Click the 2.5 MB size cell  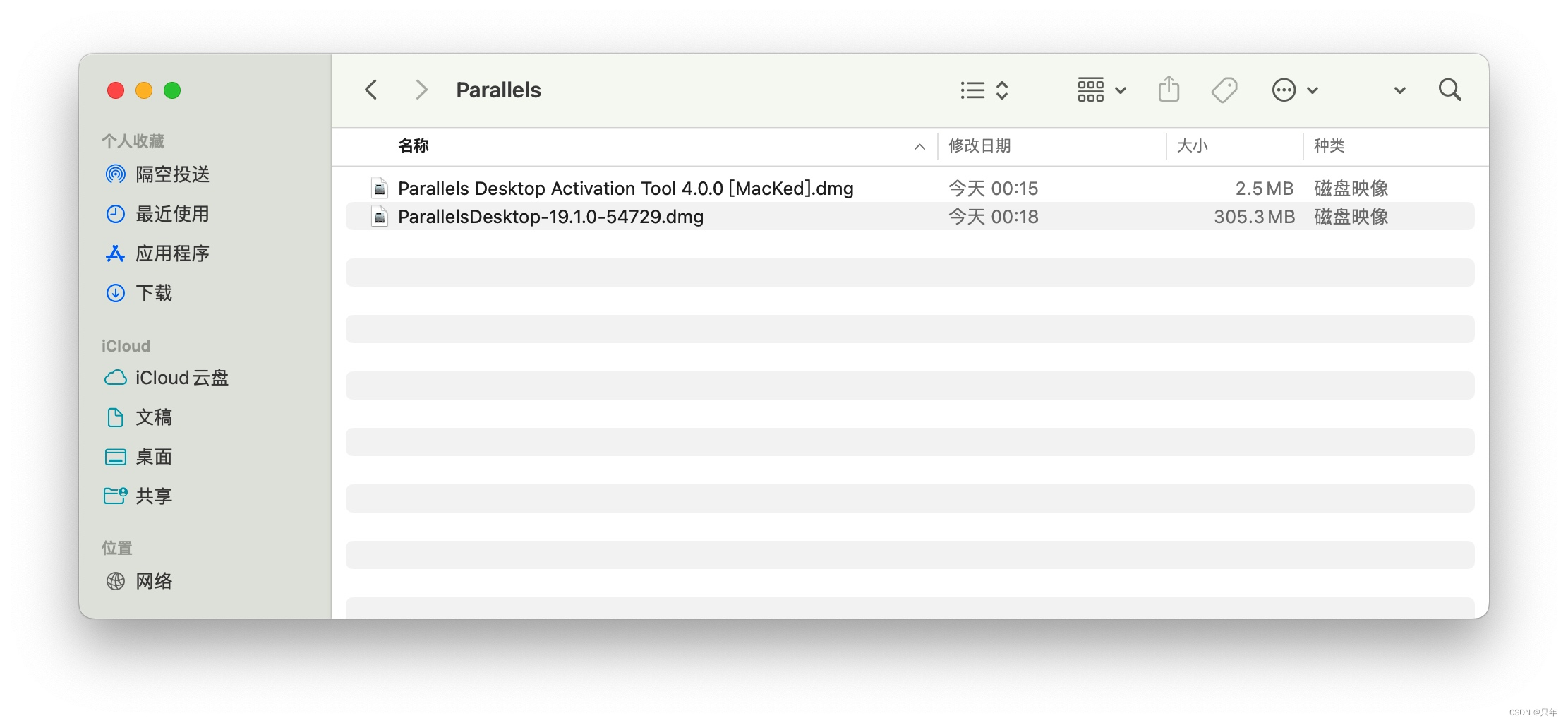click(1265, 189)
